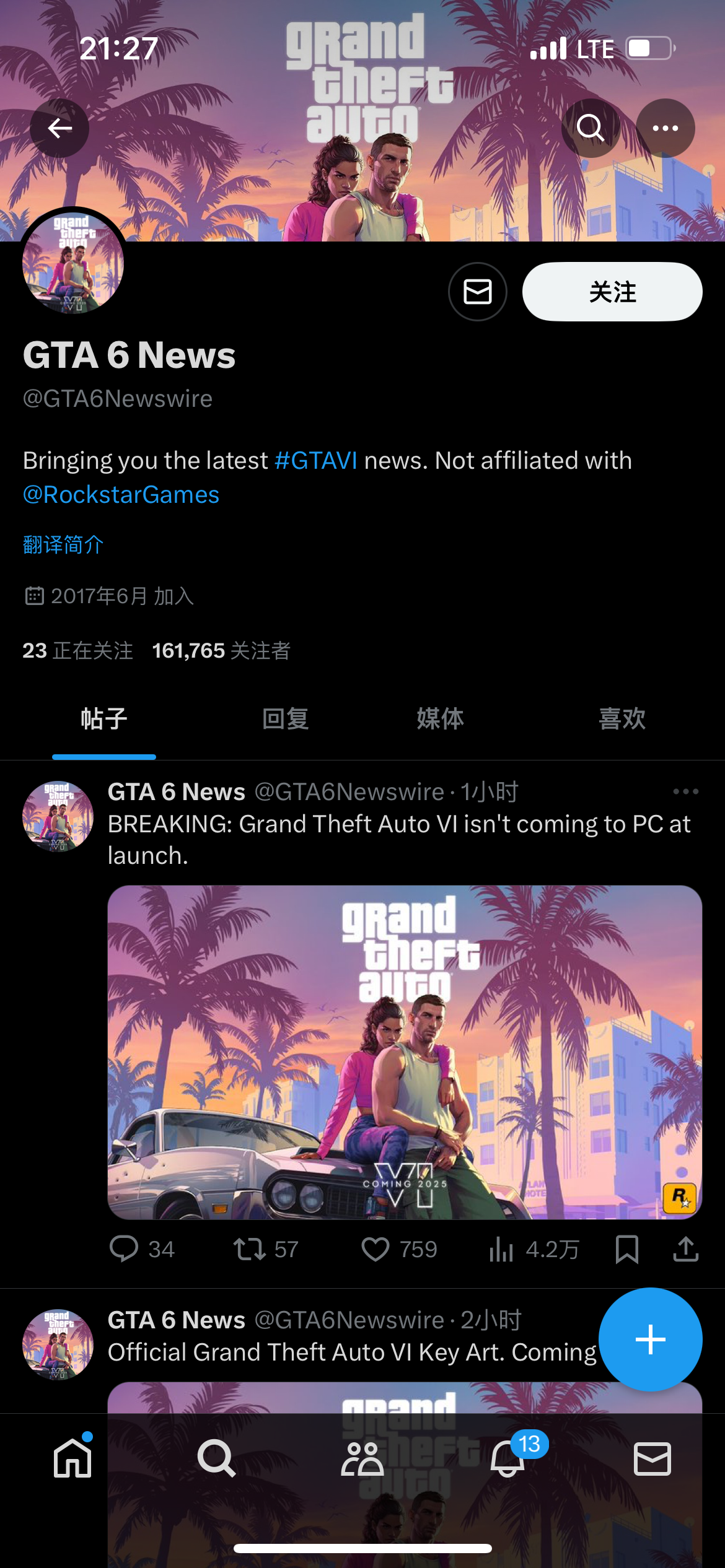Switch to the 媒体 tab

[440, 719]
